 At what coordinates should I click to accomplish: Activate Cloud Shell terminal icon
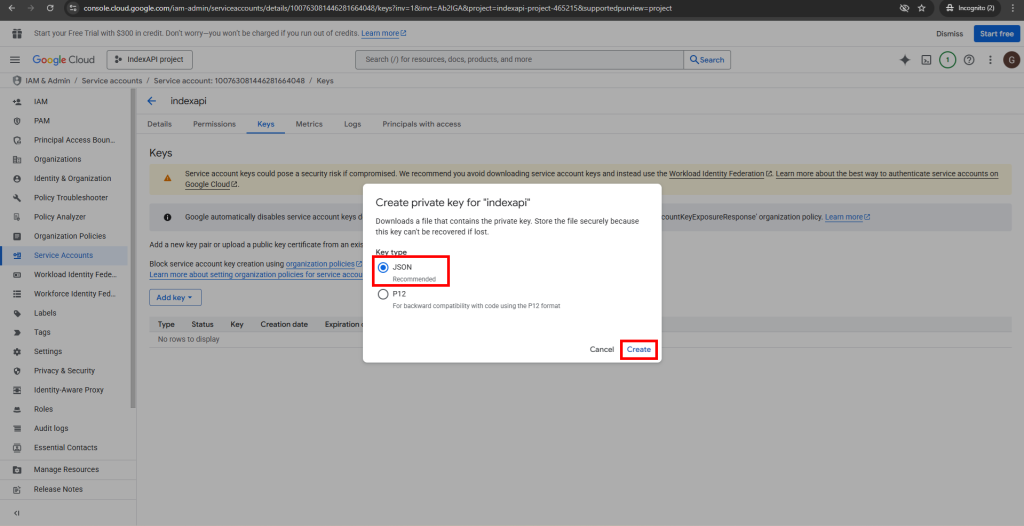926,60
